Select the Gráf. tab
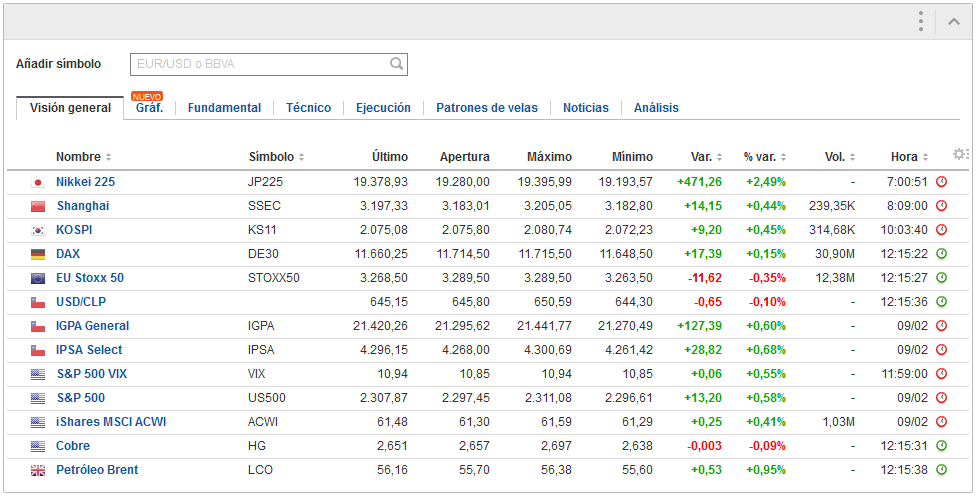 (x=150, y=108)
